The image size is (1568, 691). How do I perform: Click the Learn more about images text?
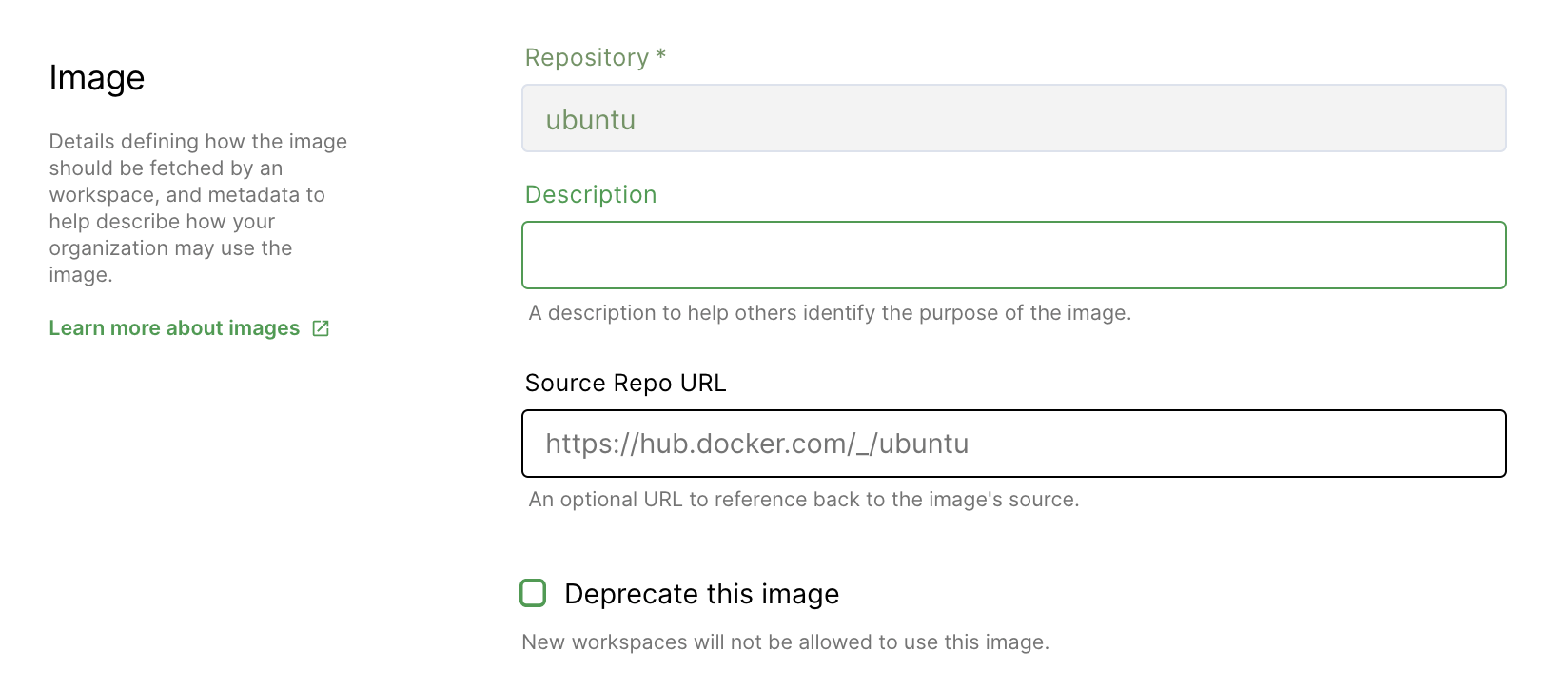point(174,327)
